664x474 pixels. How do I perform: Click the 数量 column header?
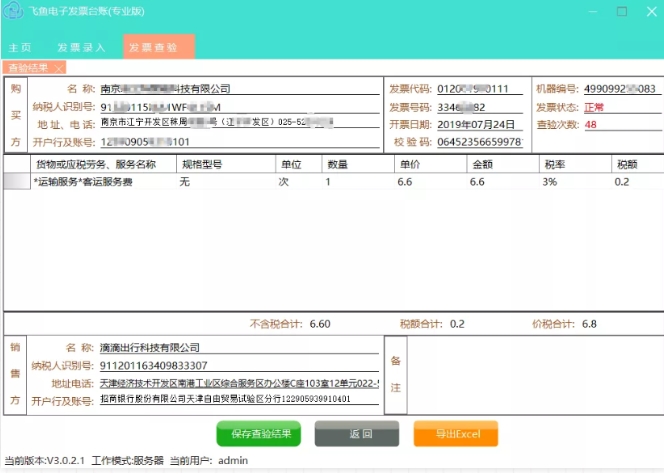(x=358, y=164)
